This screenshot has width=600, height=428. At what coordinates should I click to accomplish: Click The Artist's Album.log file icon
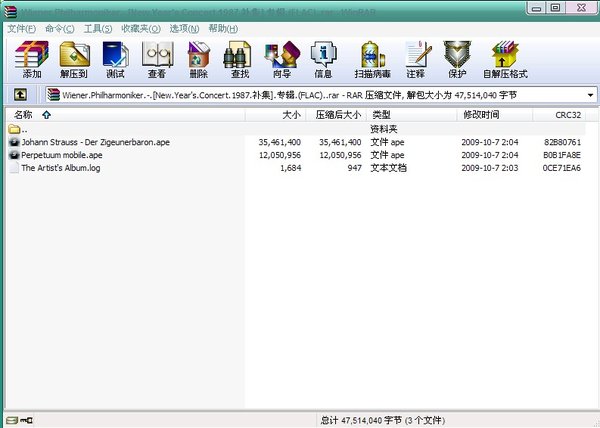(x=14, y=168)
